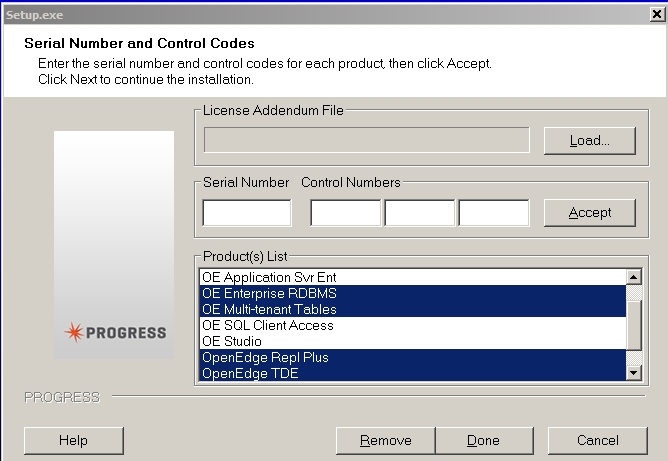Screen dimensions: 668x461
Task: Click product list scroll down arrow
Action: [634, 373]
